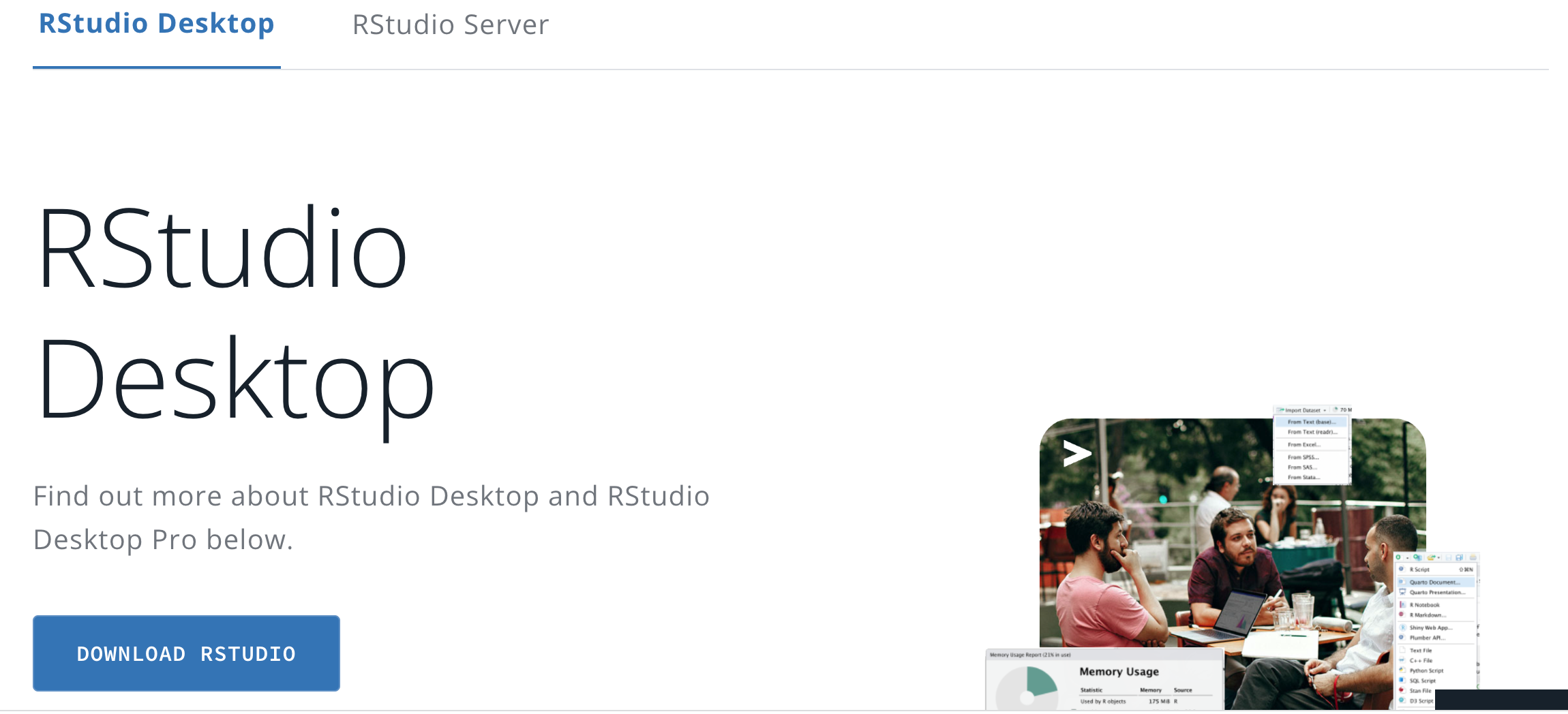This screenshot has height=714, width=1568.
Task: Choose the highlighted Quarto Document entry
Action: point(1436,582)
